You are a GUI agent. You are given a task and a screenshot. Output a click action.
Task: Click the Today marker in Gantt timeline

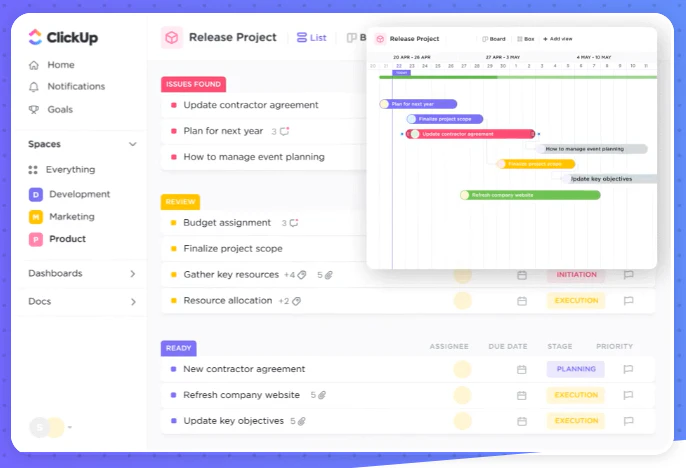coord(401,73)
